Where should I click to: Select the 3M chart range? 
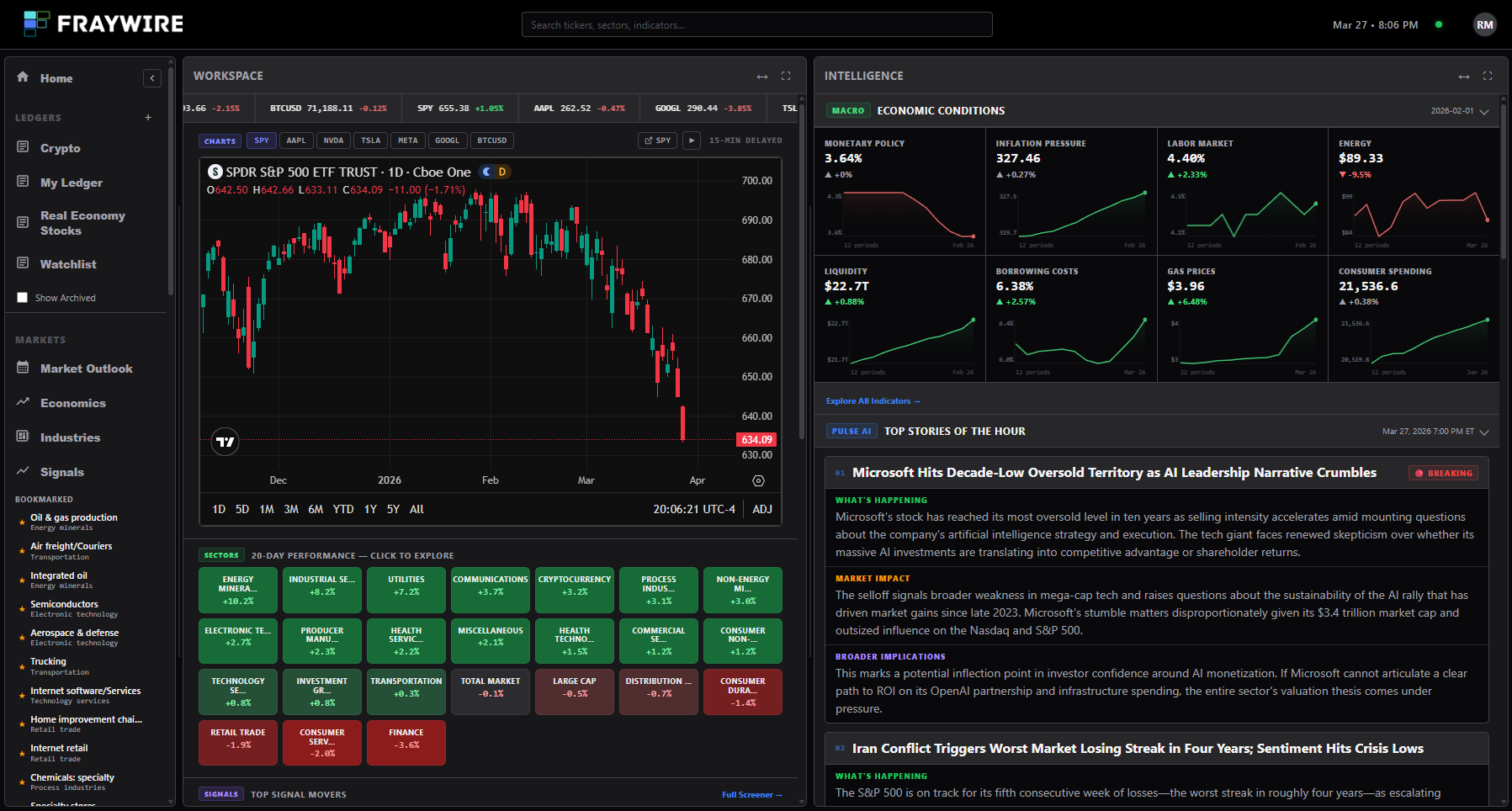[291, 509]
